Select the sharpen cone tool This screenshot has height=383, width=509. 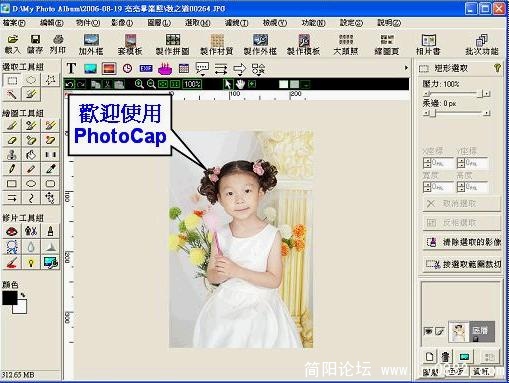tap(50, 247)
